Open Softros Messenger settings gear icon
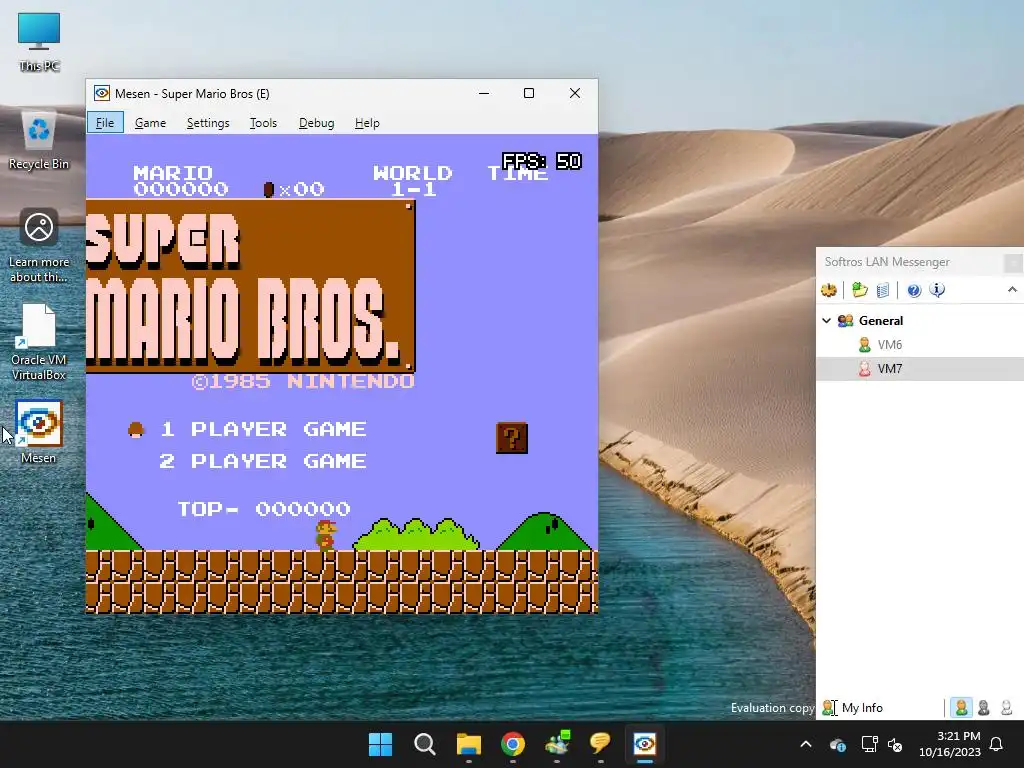The height and width of the screenshot is (768, 1024). pyautogui.click(x=829, y=290)
